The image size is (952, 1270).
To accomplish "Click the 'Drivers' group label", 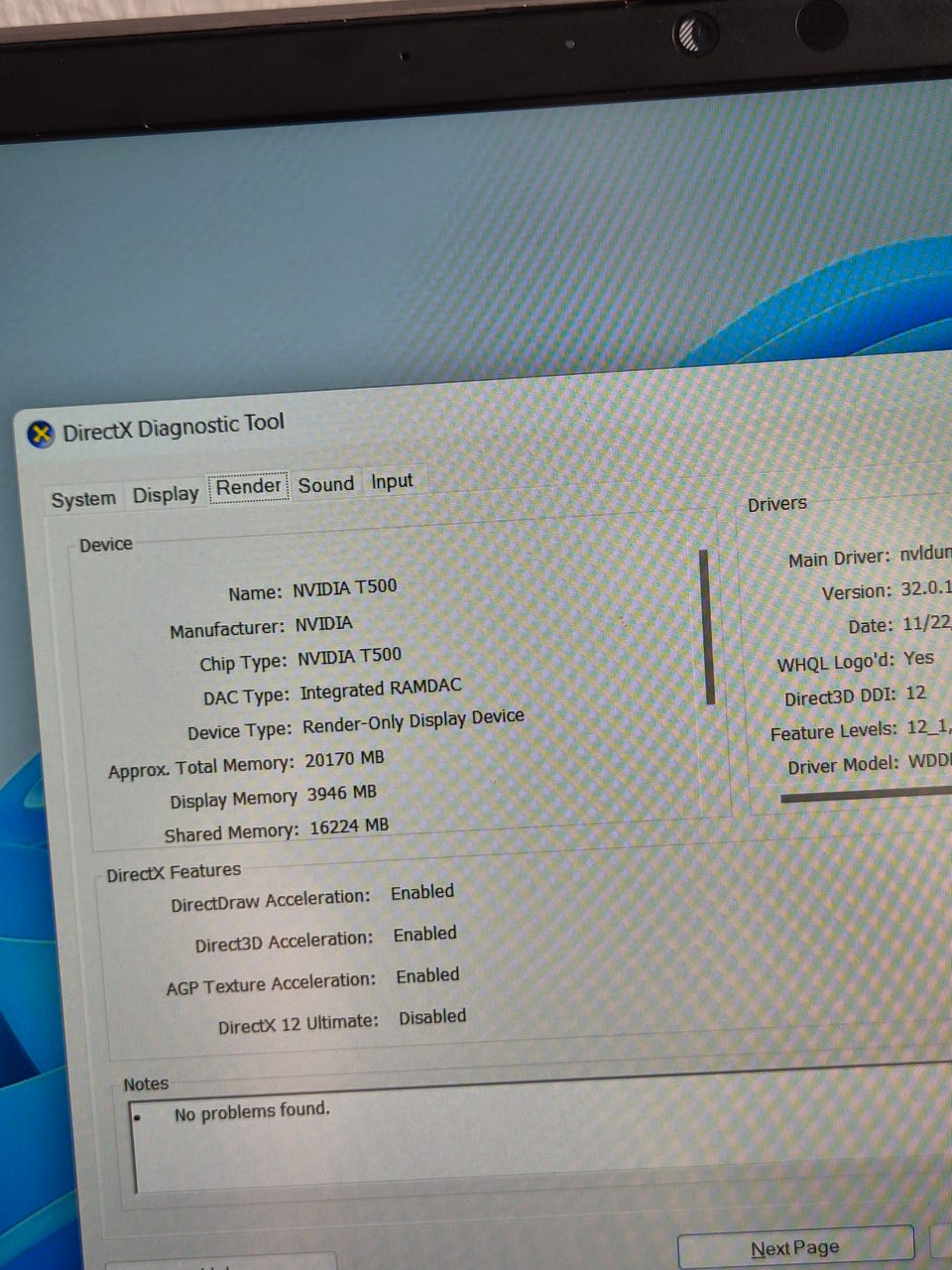I will coord(777,504).
